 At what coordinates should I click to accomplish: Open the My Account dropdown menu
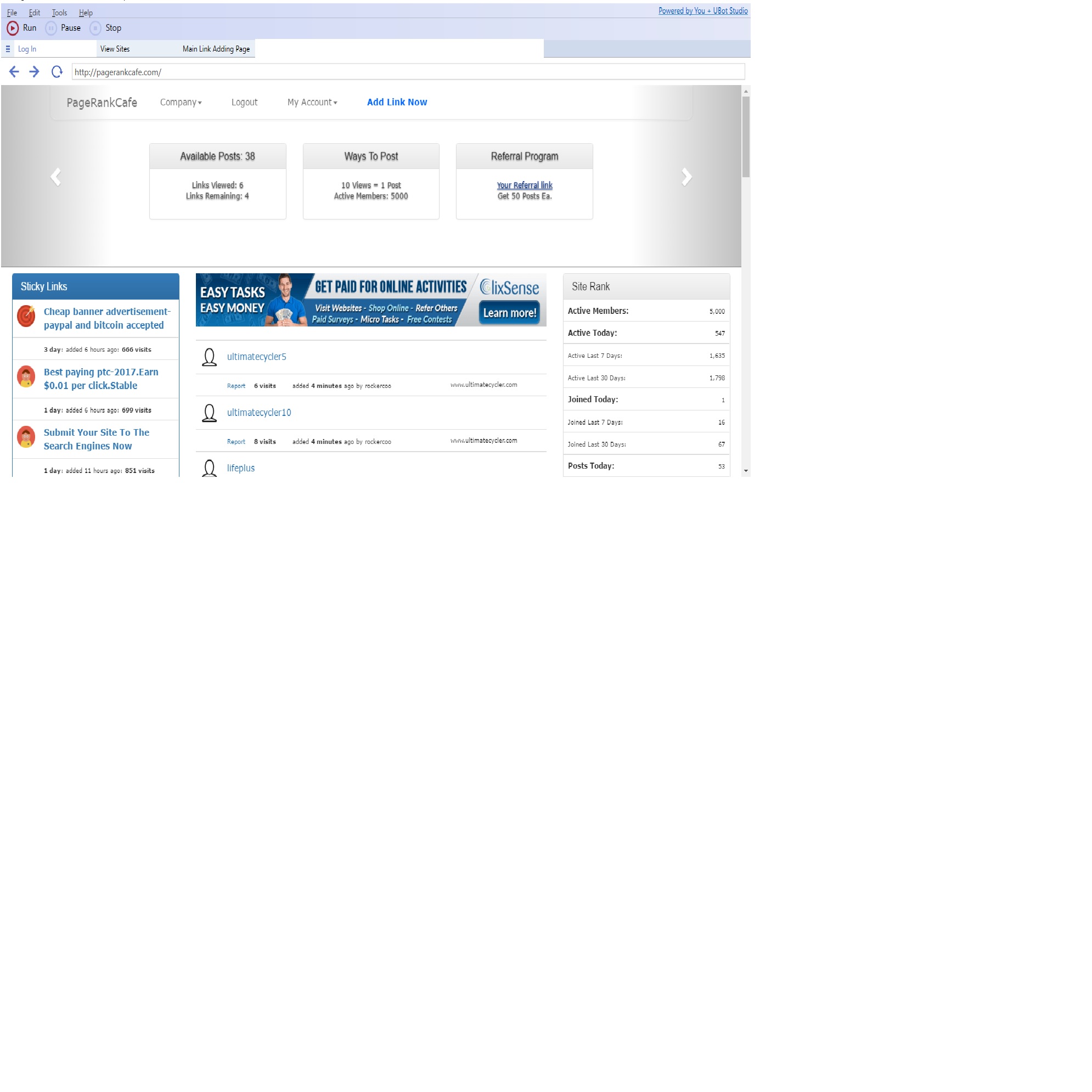[x=312, y=102]
